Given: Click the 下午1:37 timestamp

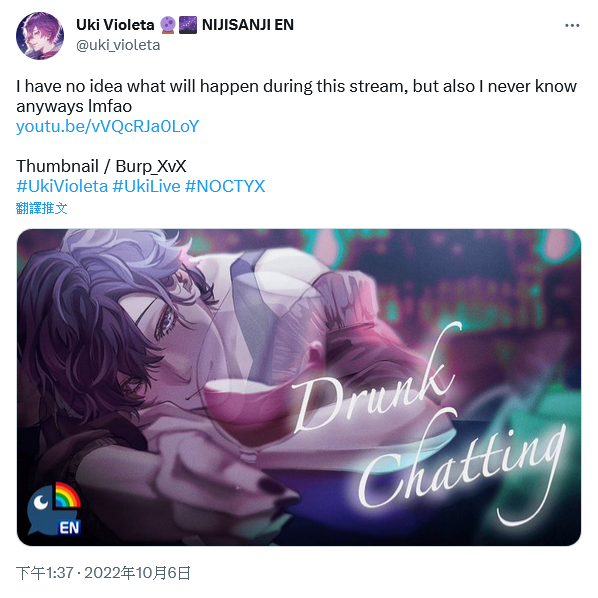Looking at the screenshot, I should [45, 573].
